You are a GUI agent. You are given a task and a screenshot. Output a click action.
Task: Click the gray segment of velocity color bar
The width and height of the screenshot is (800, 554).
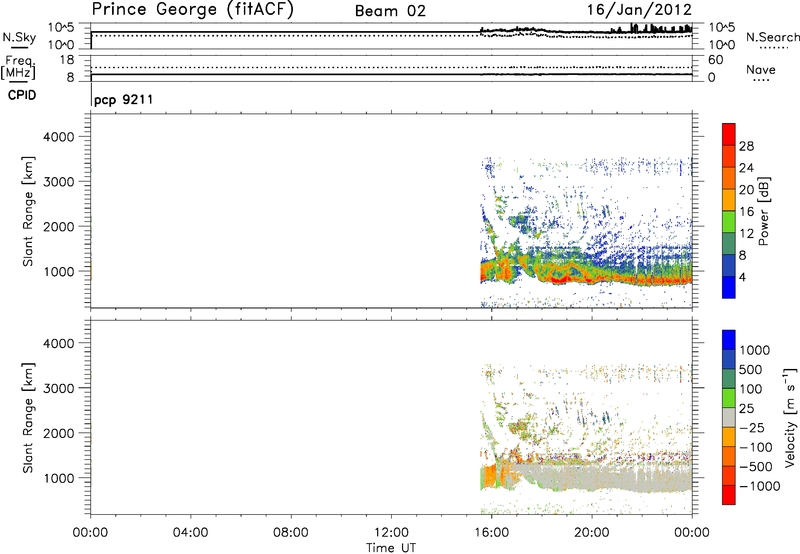729,418
